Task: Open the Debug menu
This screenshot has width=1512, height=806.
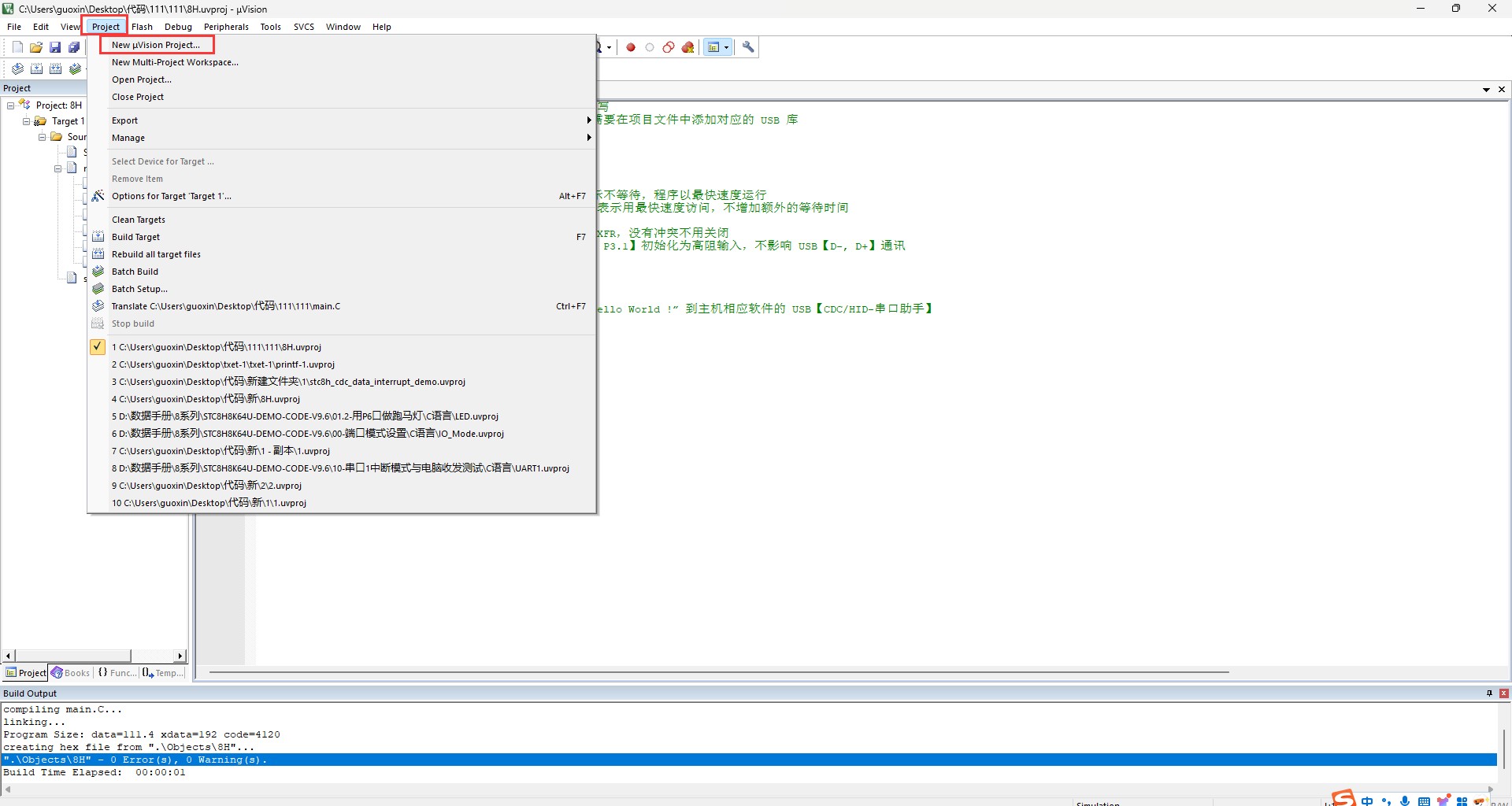Action: tap(179, 27)
